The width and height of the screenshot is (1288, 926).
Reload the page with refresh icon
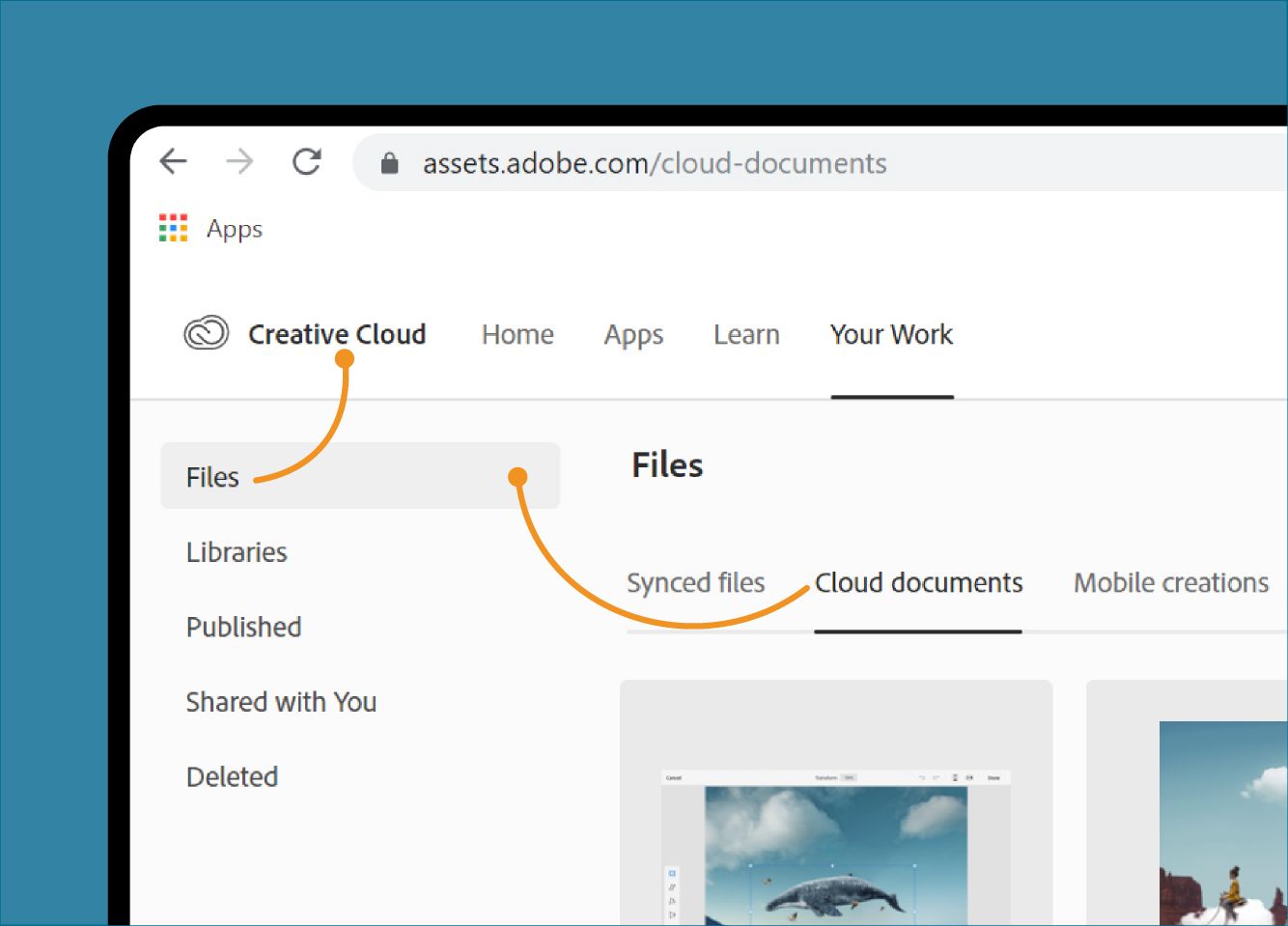pyautogui.click(x=307, y=161)
